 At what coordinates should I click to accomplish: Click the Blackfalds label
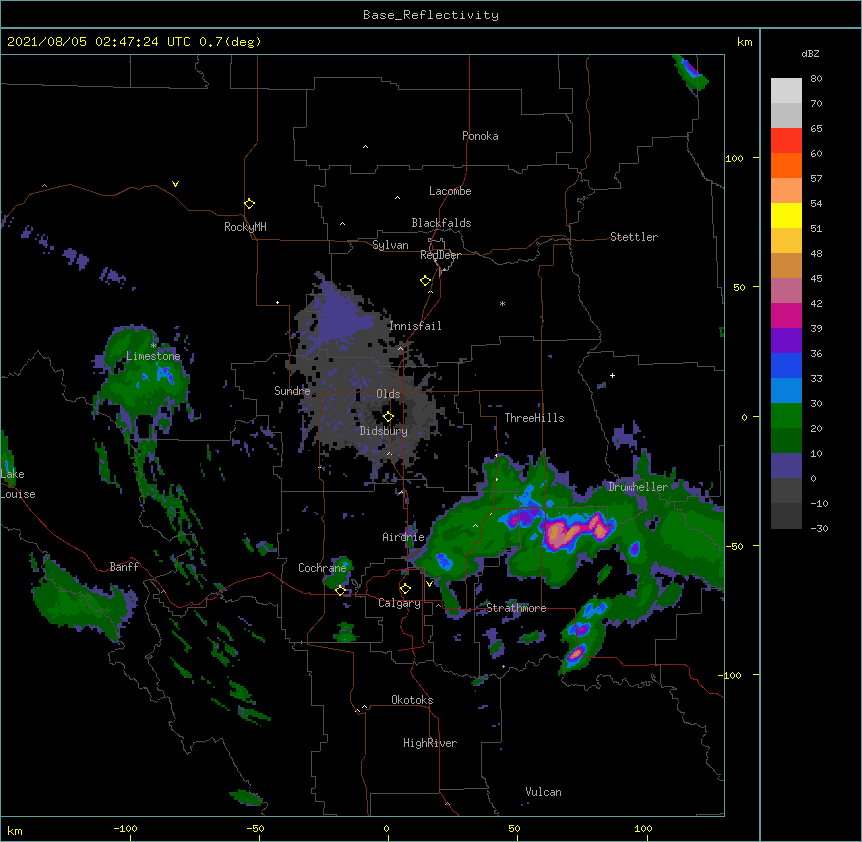[441, 223]
